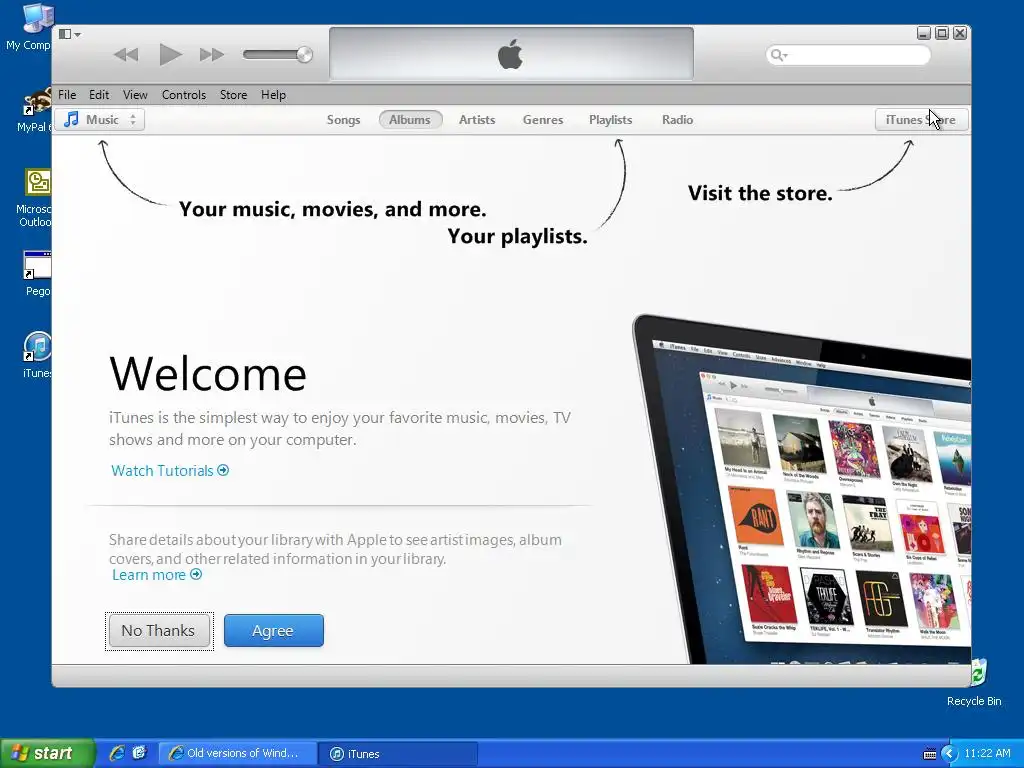Click the 11:22 AM system clock
This screenshot has height=768, width=1024.
(987, 754)
